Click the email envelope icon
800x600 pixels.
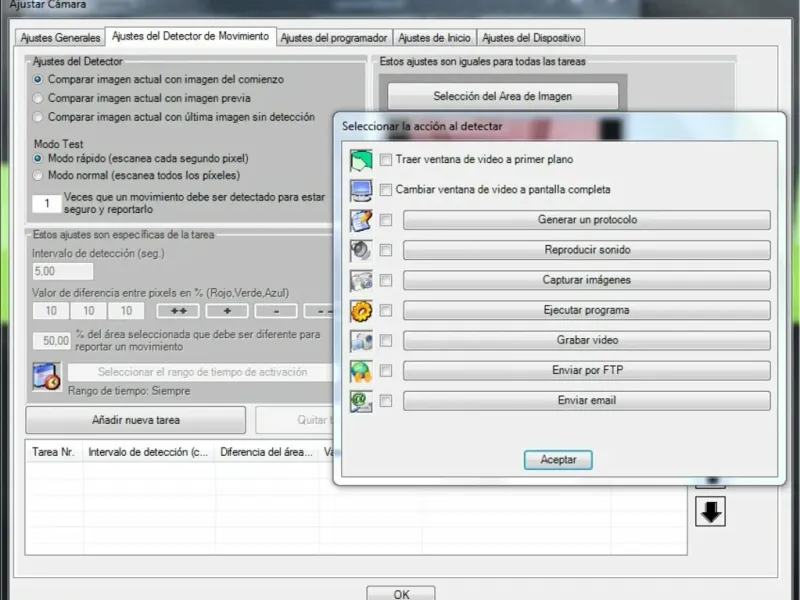(361, 401)
